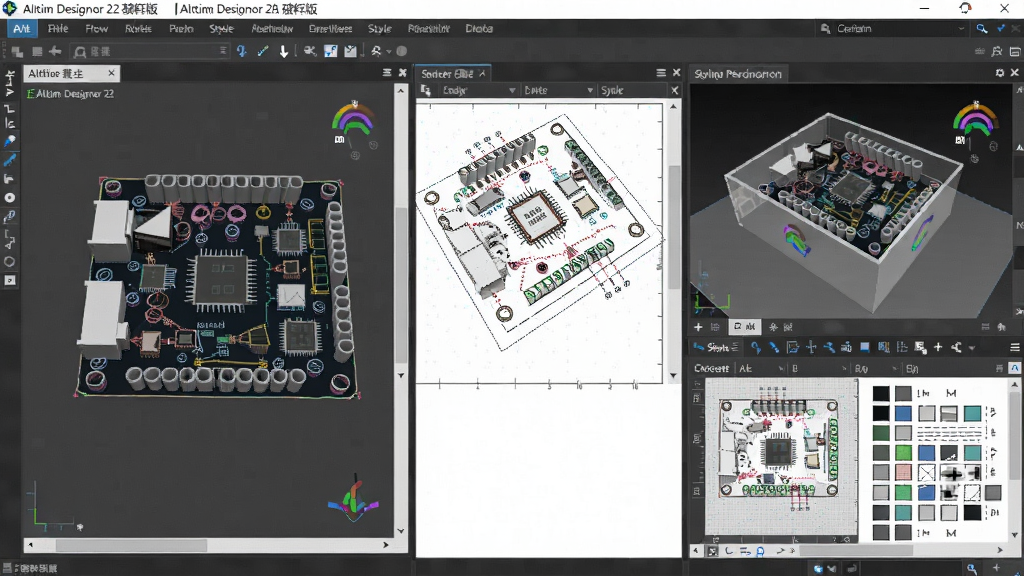Screen dimensions: 1024x576
Task: Click the rainbow orientation gauge in the left 3D view
Action: pos(353,120)
